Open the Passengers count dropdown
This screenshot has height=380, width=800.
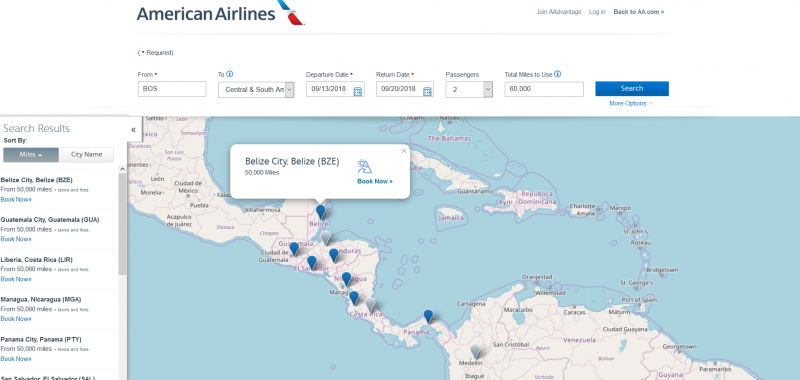469,89
